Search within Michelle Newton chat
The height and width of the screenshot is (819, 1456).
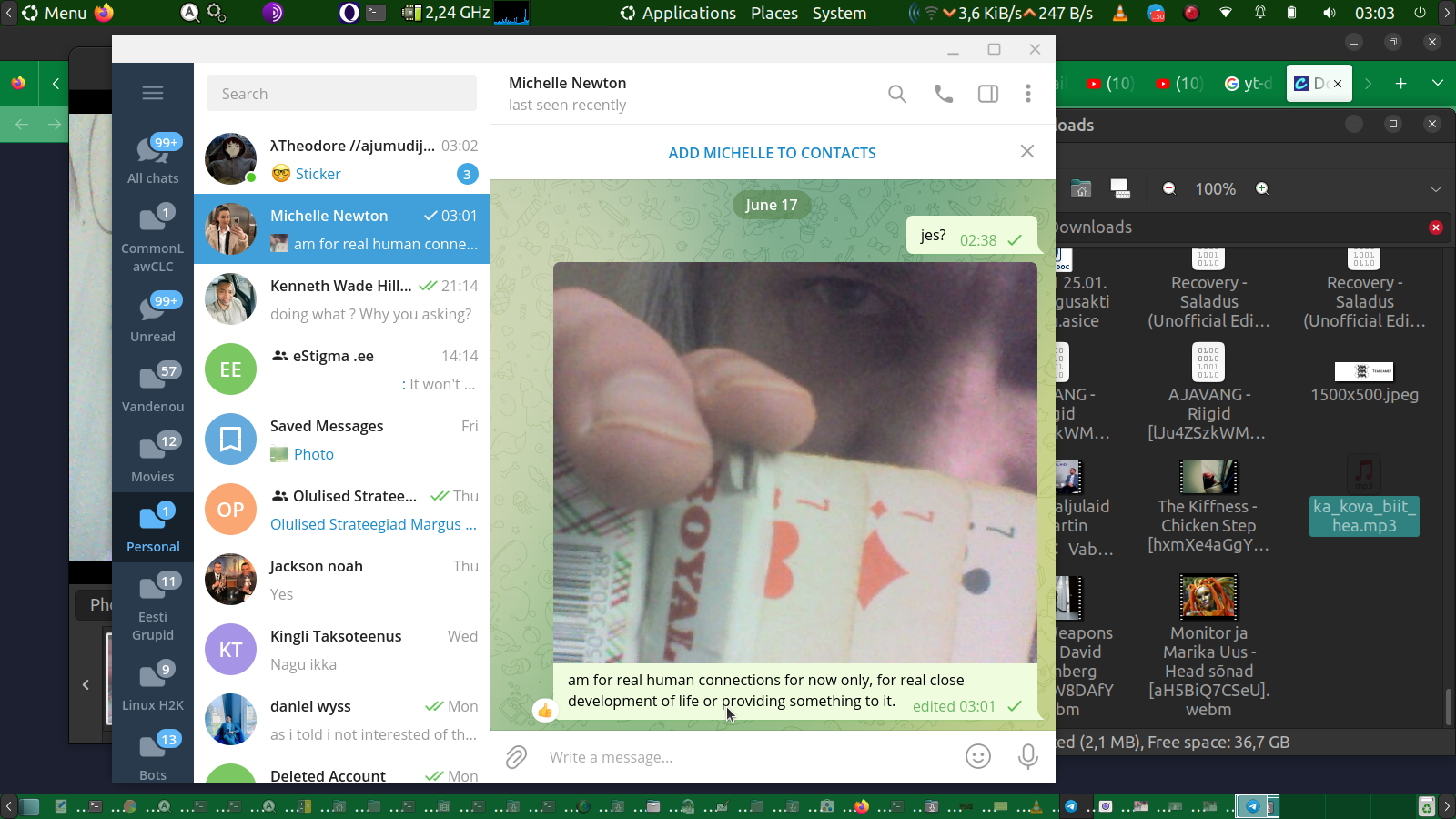(x=897, y=94)
